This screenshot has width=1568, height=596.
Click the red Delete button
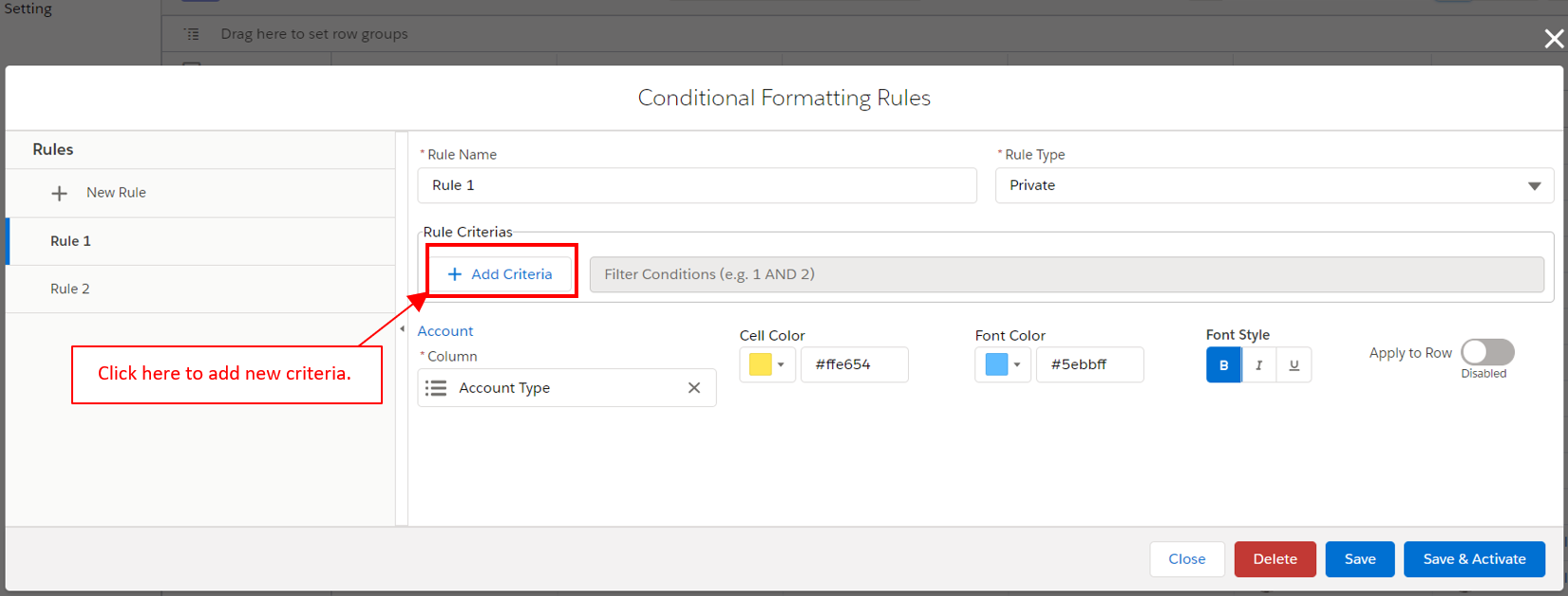(x=1275, y=559)
